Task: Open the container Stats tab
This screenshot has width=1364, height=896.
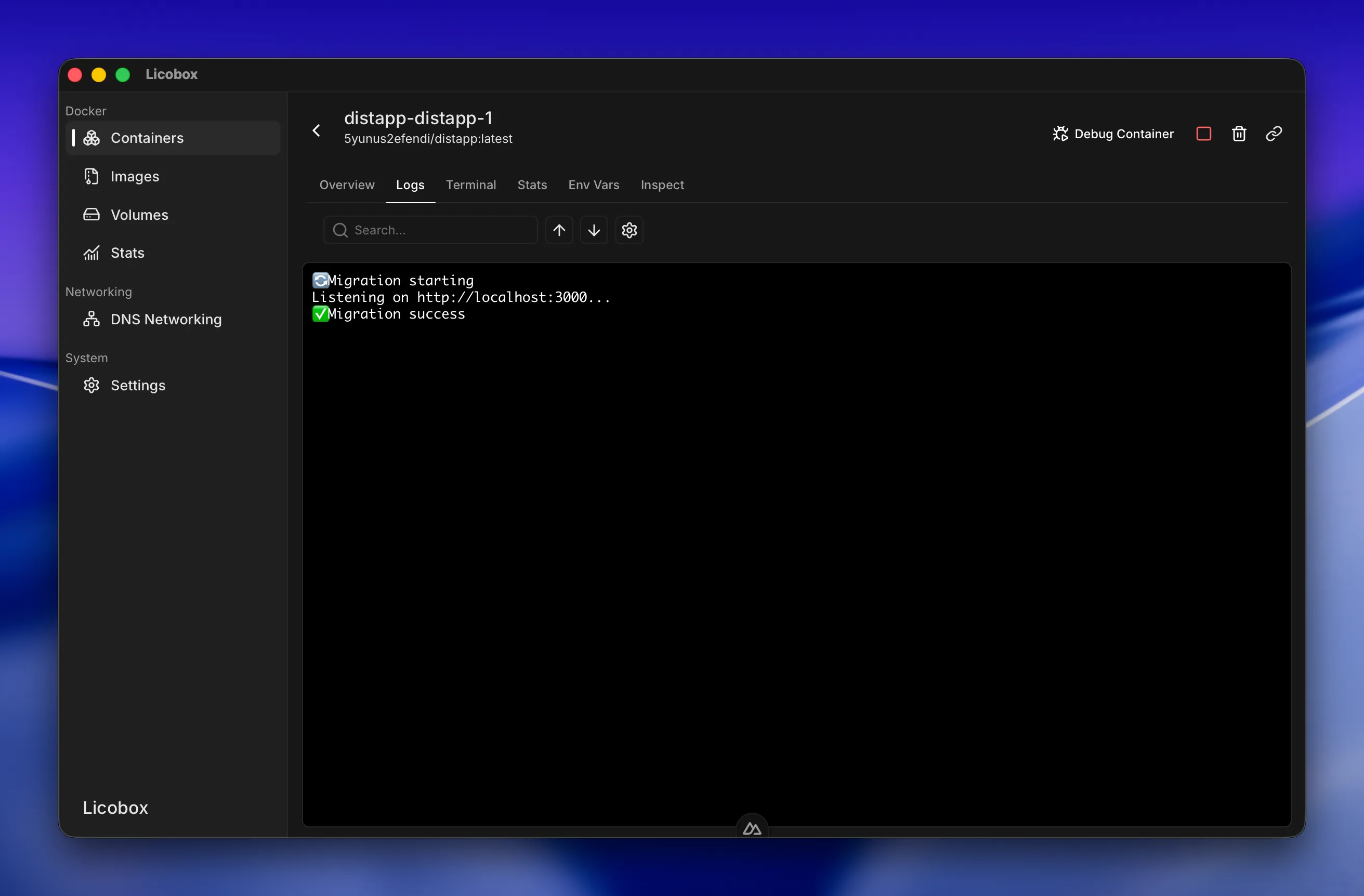Action: 532,185
